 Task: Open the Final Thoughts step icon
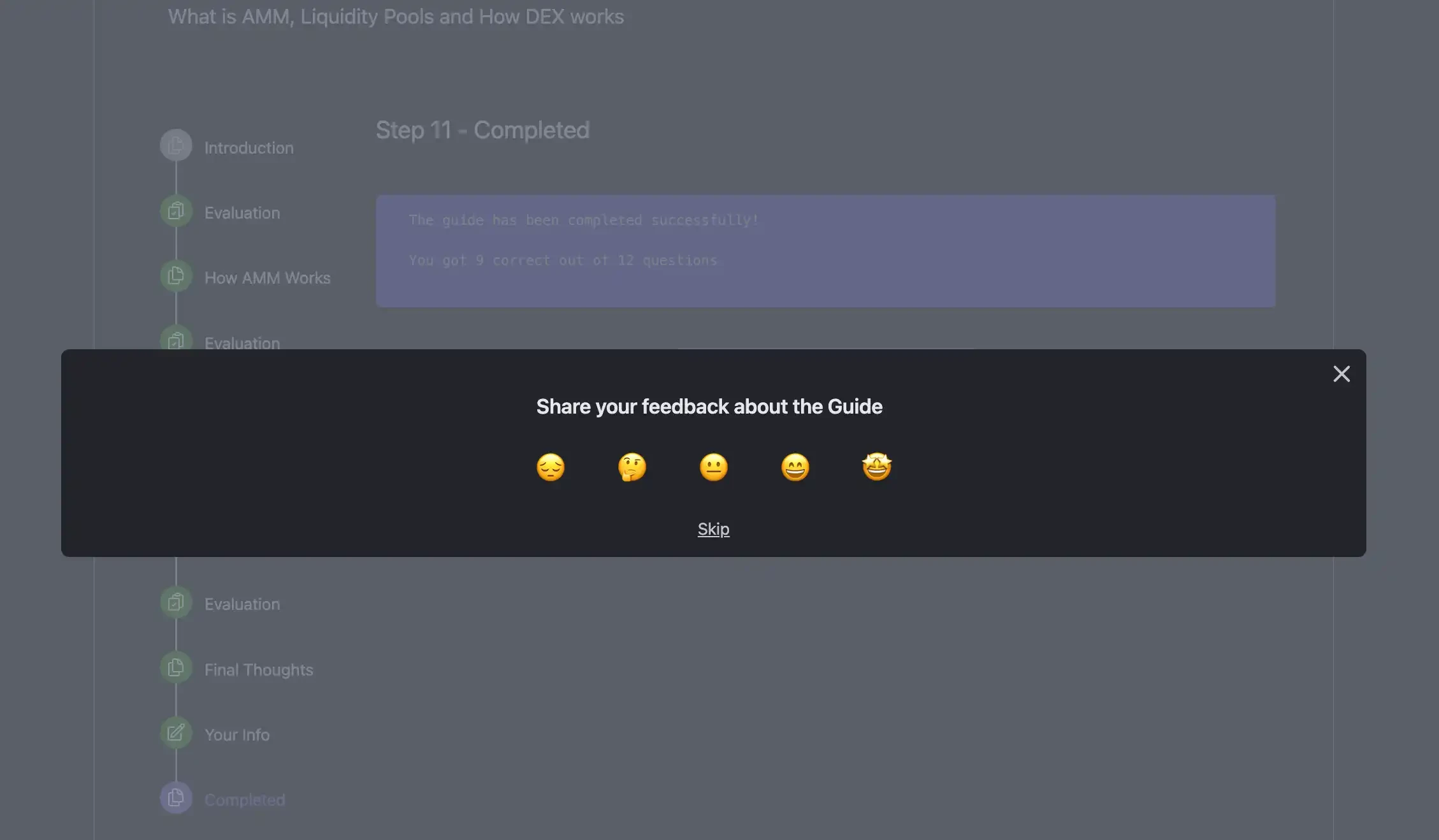click(x=176, y=667)
